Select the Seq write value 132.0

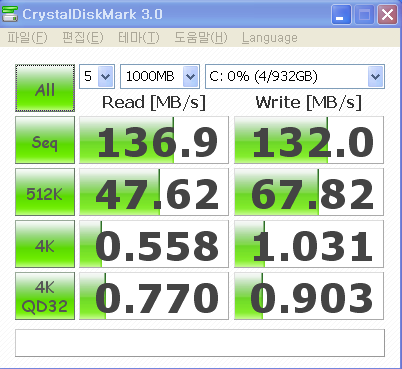[x=309, y=140]
